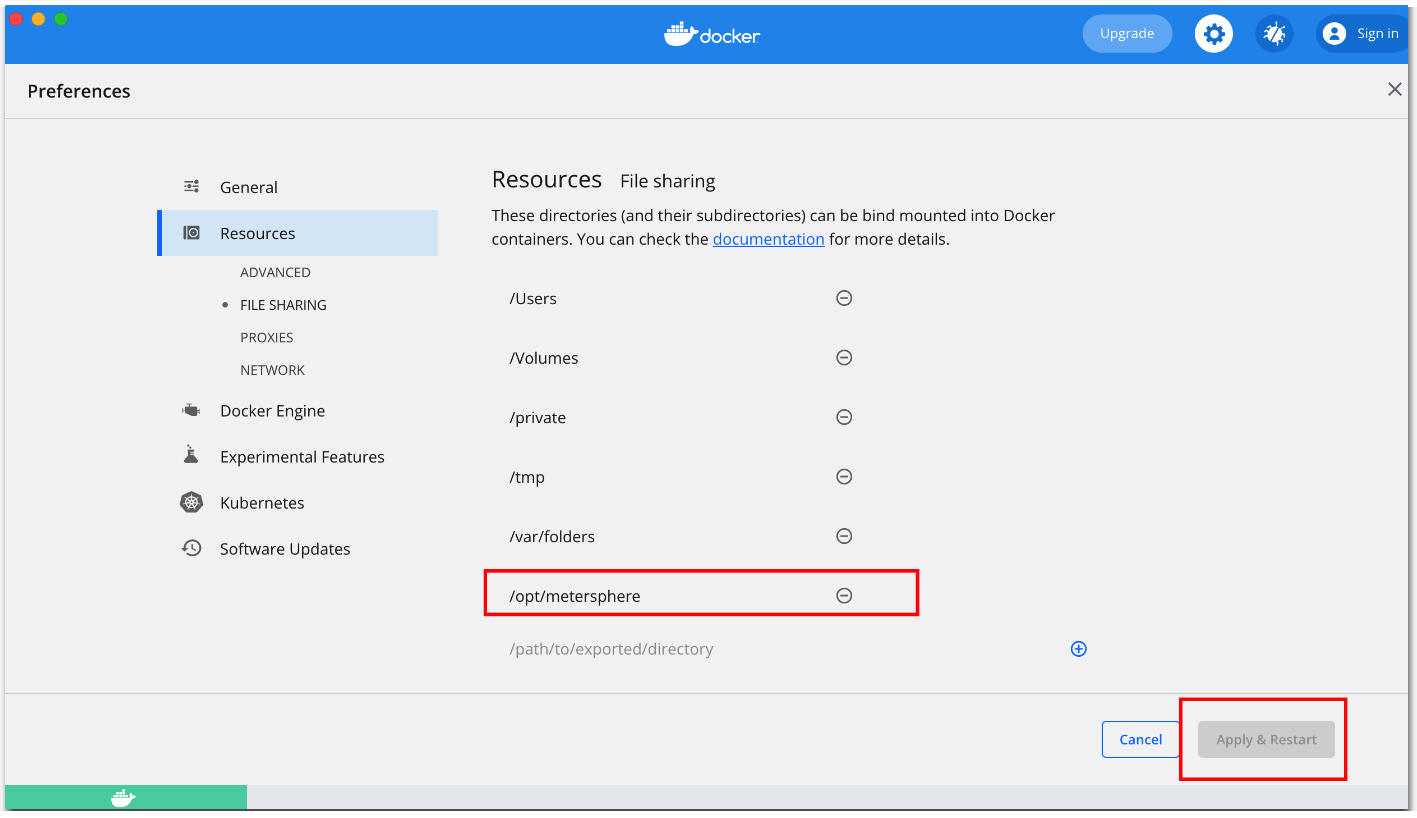The width and height of the screenshot is (1417, 818).
Task: Select the Proxies resources sub-tab
Action: coord(267,338)
